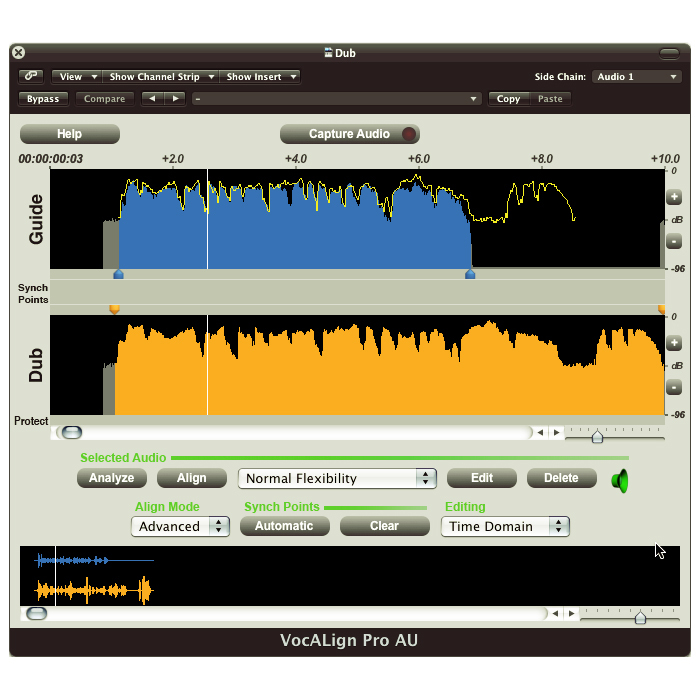Screen dimensions: 700x700
Task: Click the main waveform scrollbar thumb
Action: pos(72,432)
